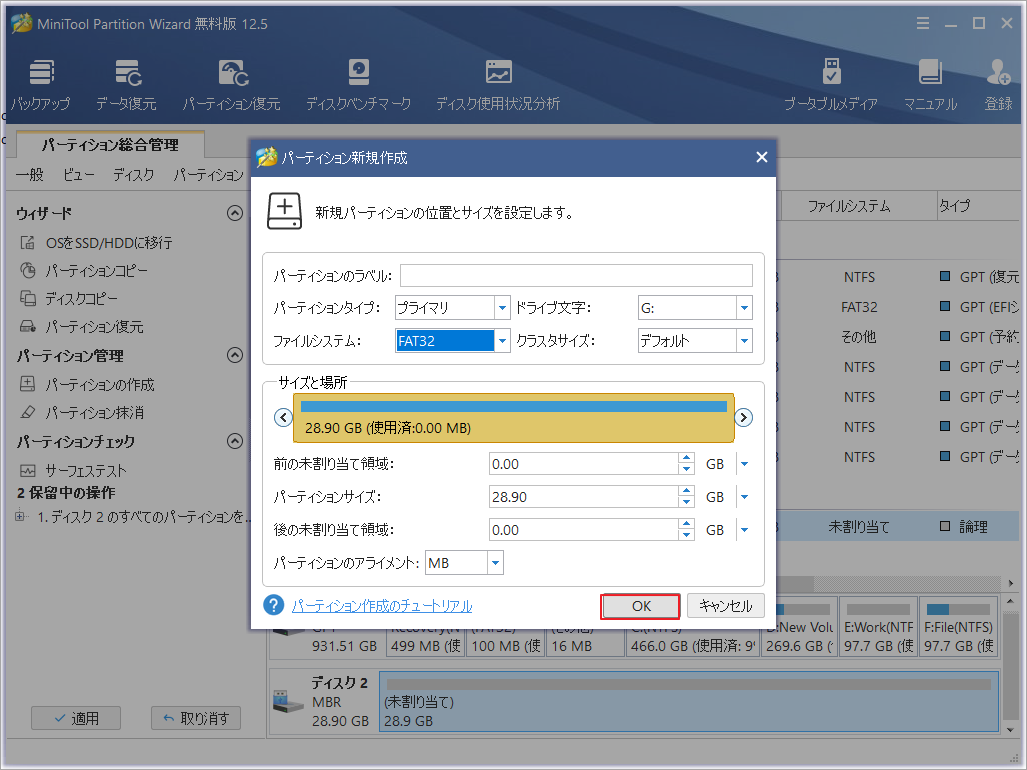Change パーティションのアライメント unit dropdown
Screen dimensions: 1027x770
(494, 562)
